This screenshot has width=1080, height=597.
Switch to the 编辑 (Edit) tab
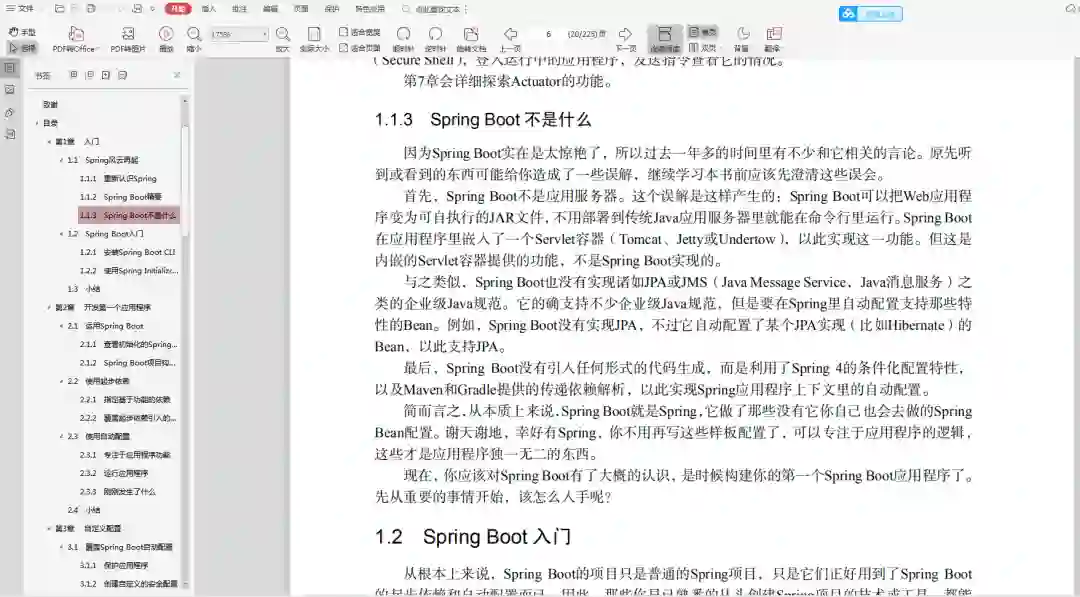(270, 9)
